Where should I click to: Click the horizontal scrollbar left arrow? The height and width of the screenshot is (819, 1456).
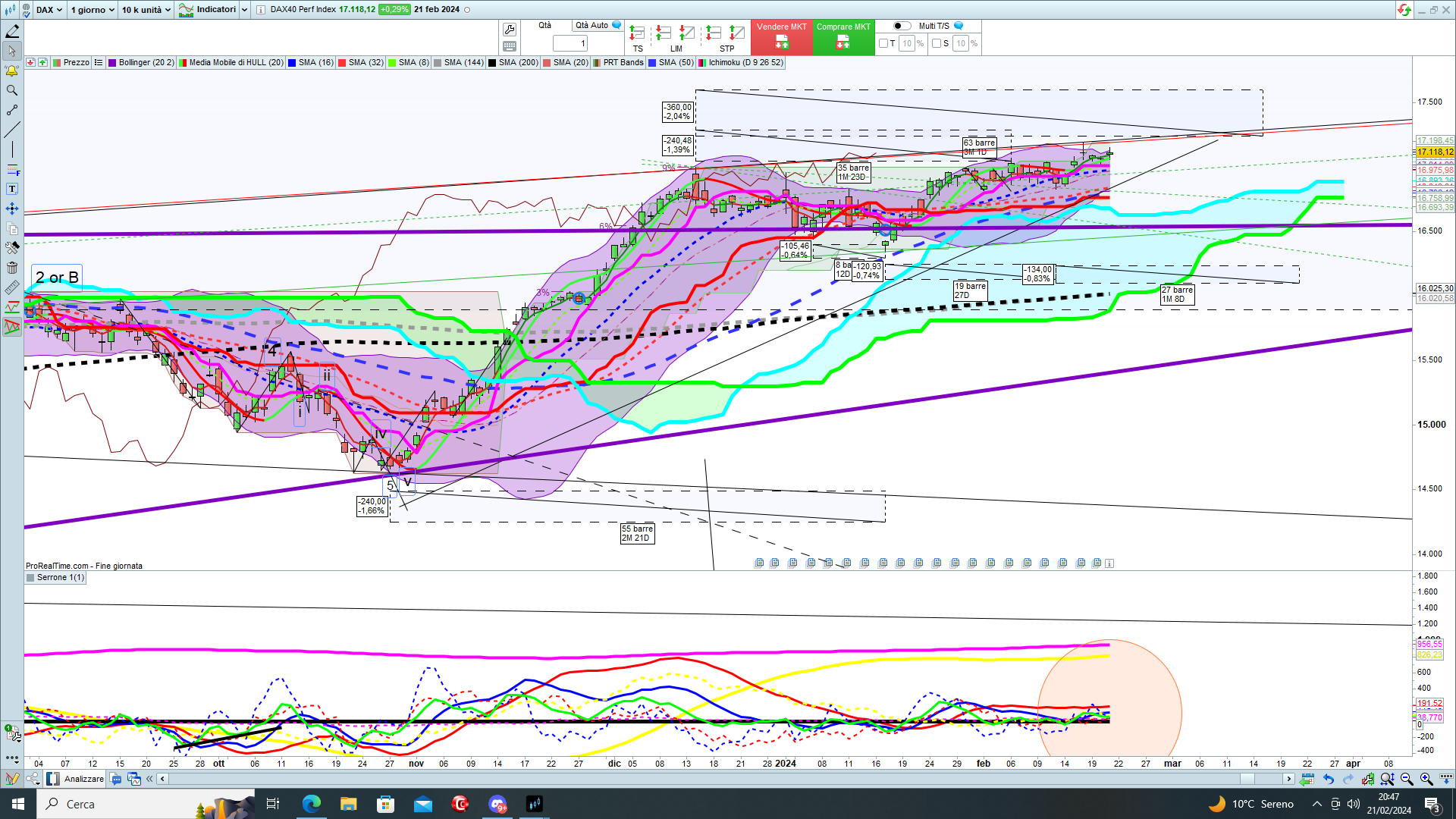pos(162,779)
